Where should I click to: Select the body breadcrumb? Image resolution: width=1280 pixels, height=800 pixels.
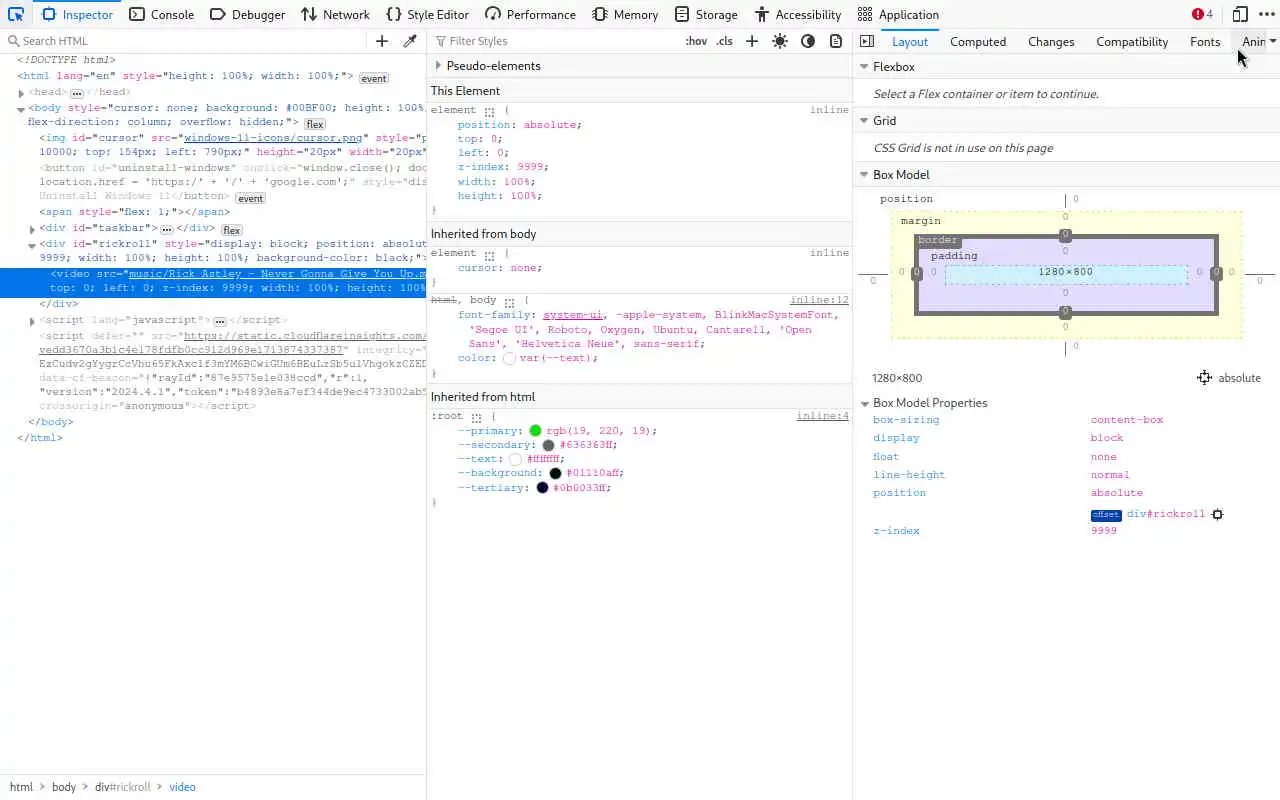click(x=64, y=787)
